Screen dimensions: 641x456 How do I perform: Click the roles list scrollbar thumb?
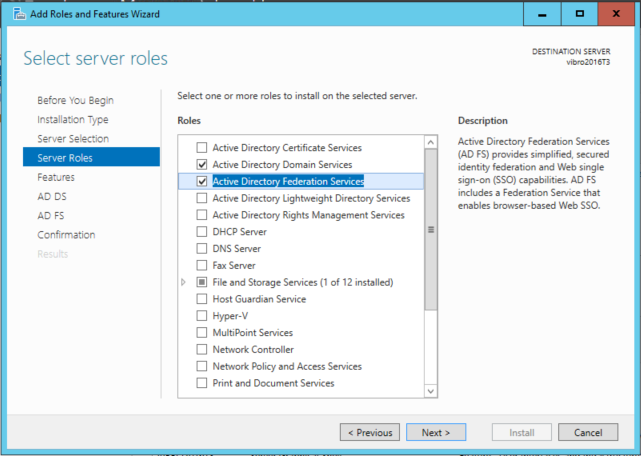(430, 229)
